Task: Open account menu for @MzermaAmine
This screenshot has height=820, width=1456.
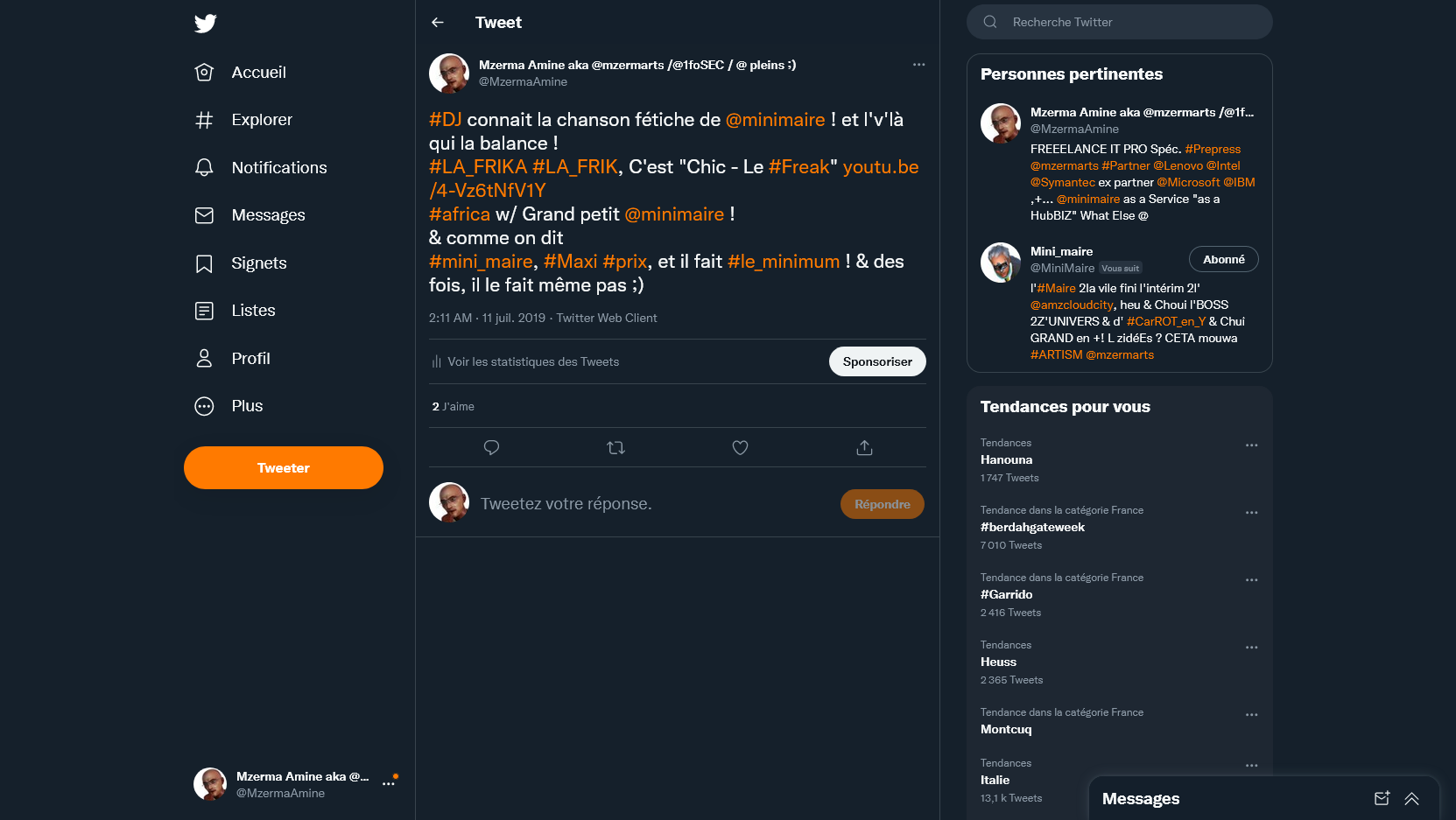Action: (389, 784)
